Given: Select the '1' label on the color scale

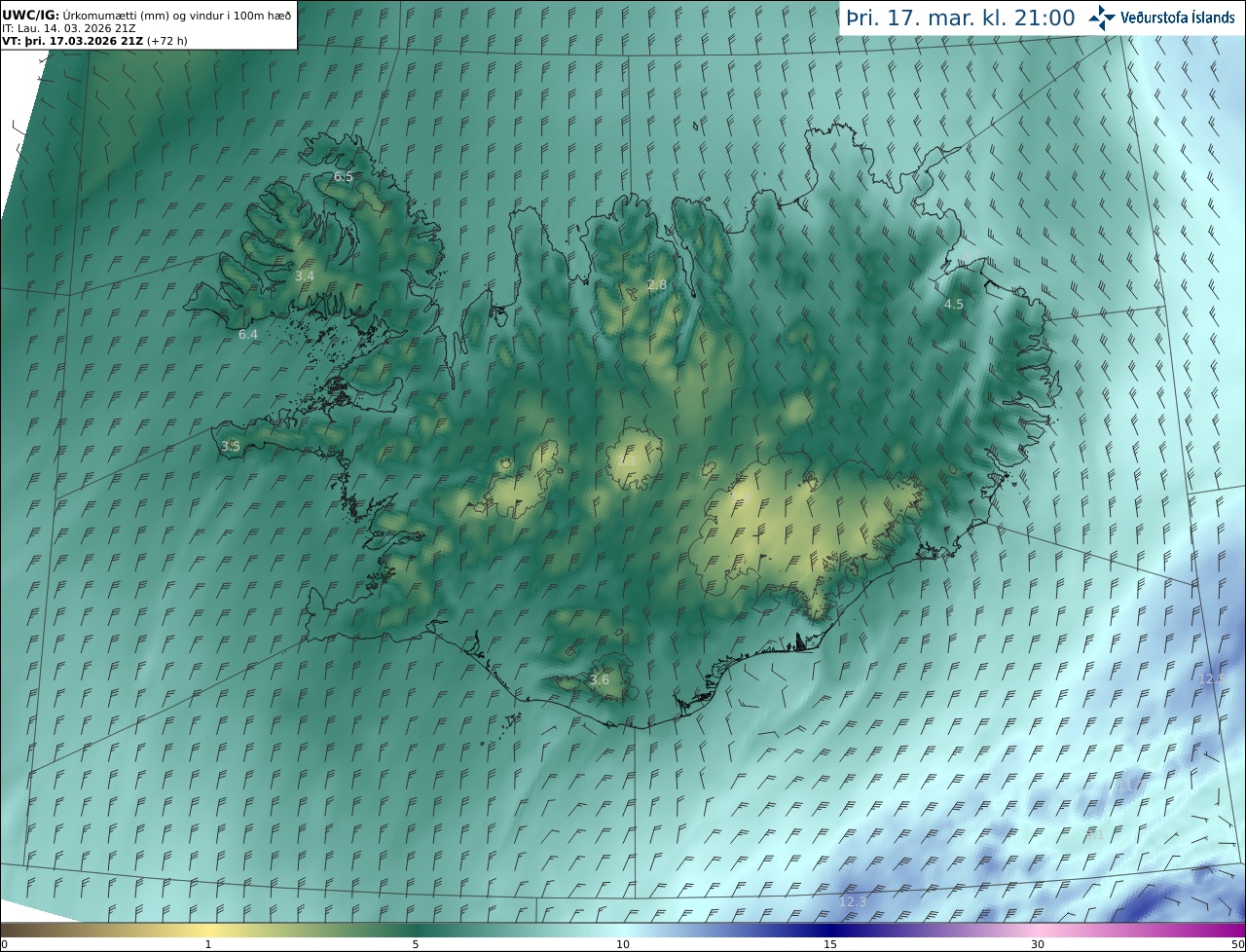Looking at the screenshot, I should tap(208, 945).
